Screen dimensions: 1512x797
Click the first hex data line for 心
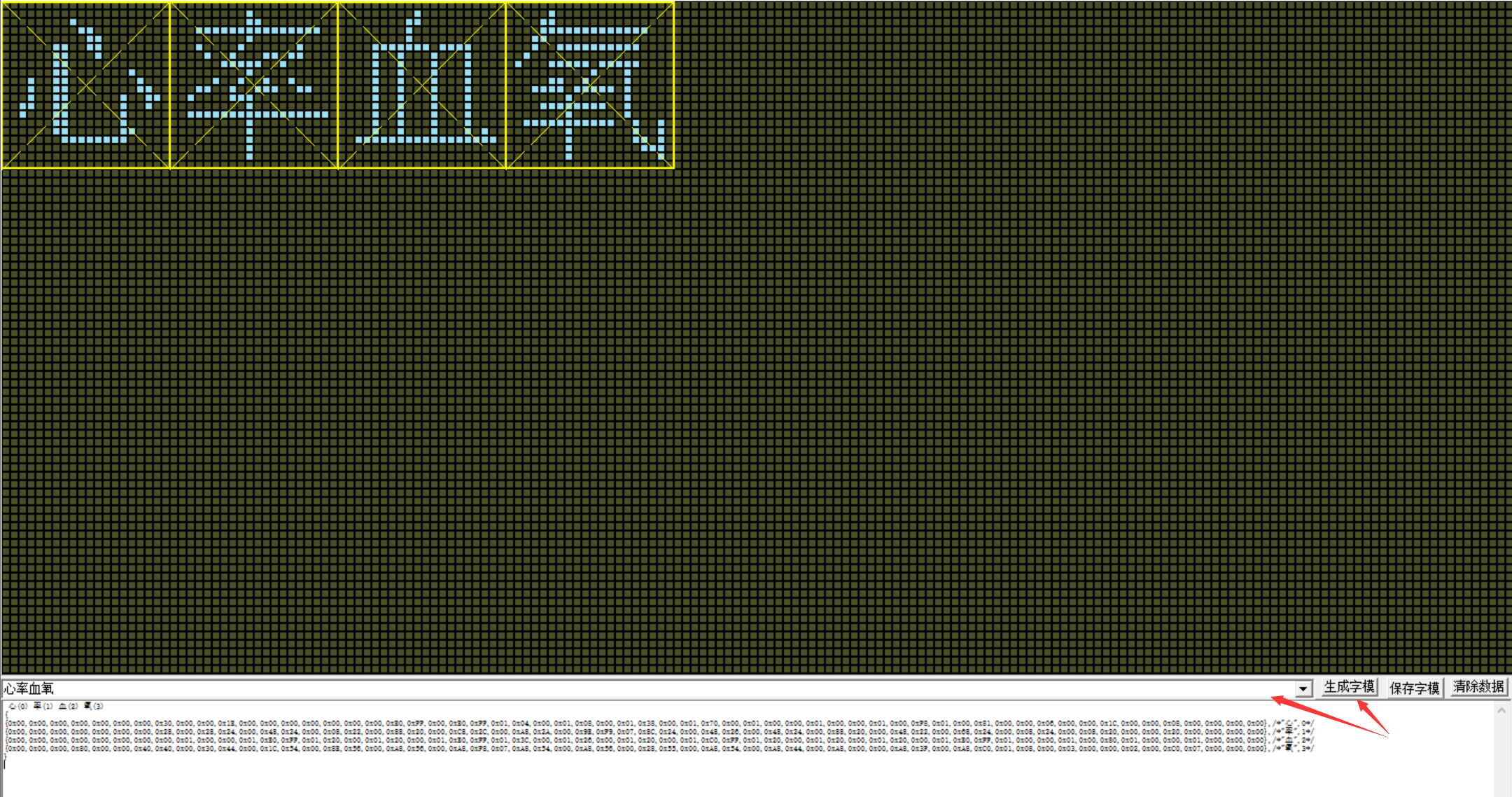pyautogui.click(x=630, y=723)
